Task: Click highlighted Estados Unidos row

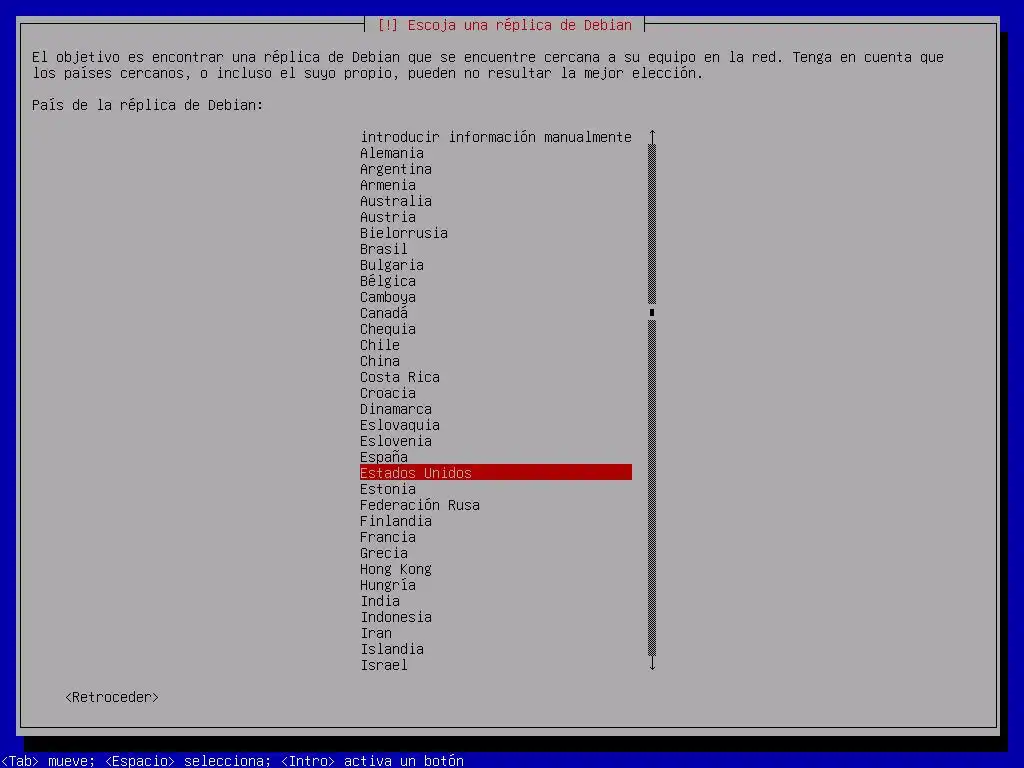Action: 496,472
